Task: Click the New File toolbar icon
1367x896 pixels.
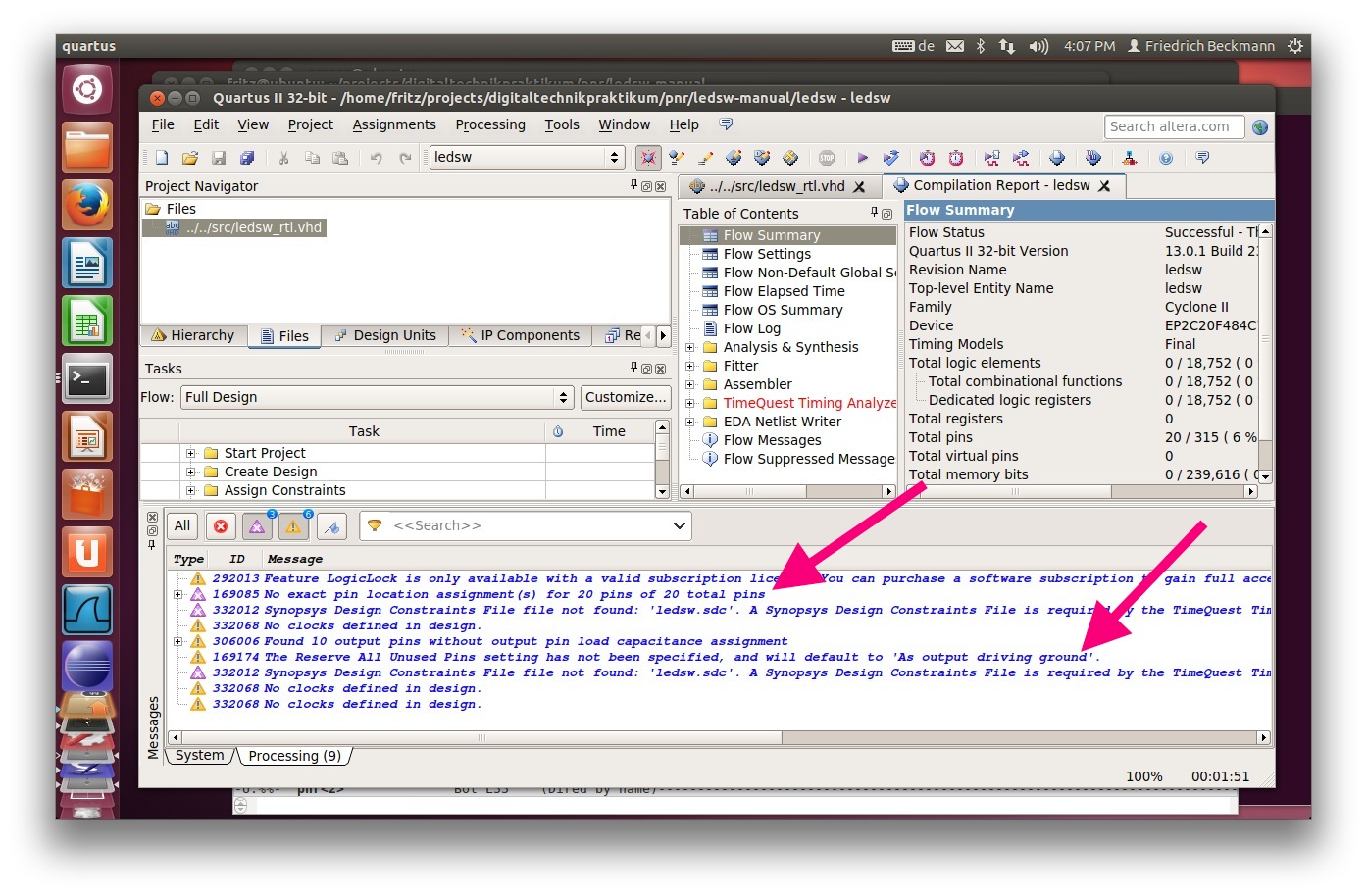Action: (x=162, y=158)
